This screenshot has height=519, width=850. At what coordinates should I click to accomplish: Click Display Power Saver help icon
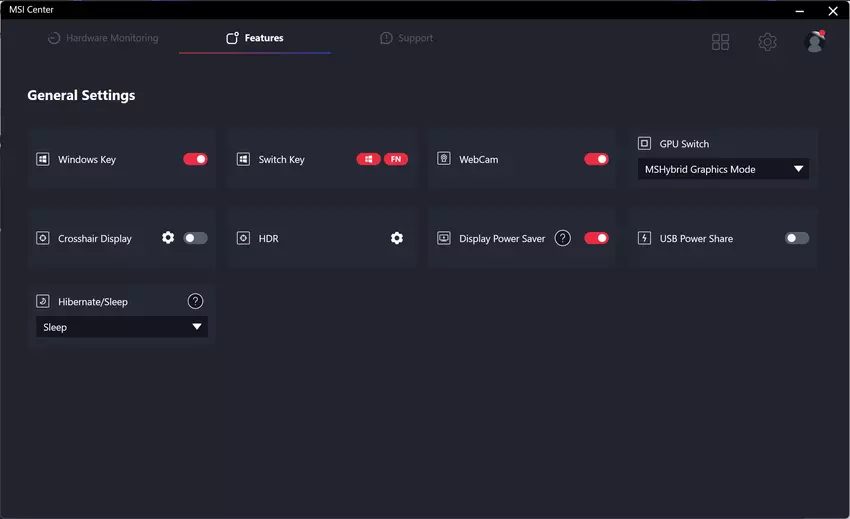[563, 238]
